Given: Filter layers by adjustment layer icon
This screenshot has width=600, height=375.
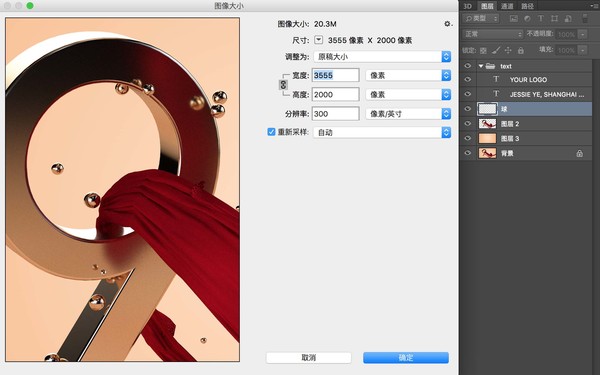Looking at the screenshot, I should click(527, 18).
